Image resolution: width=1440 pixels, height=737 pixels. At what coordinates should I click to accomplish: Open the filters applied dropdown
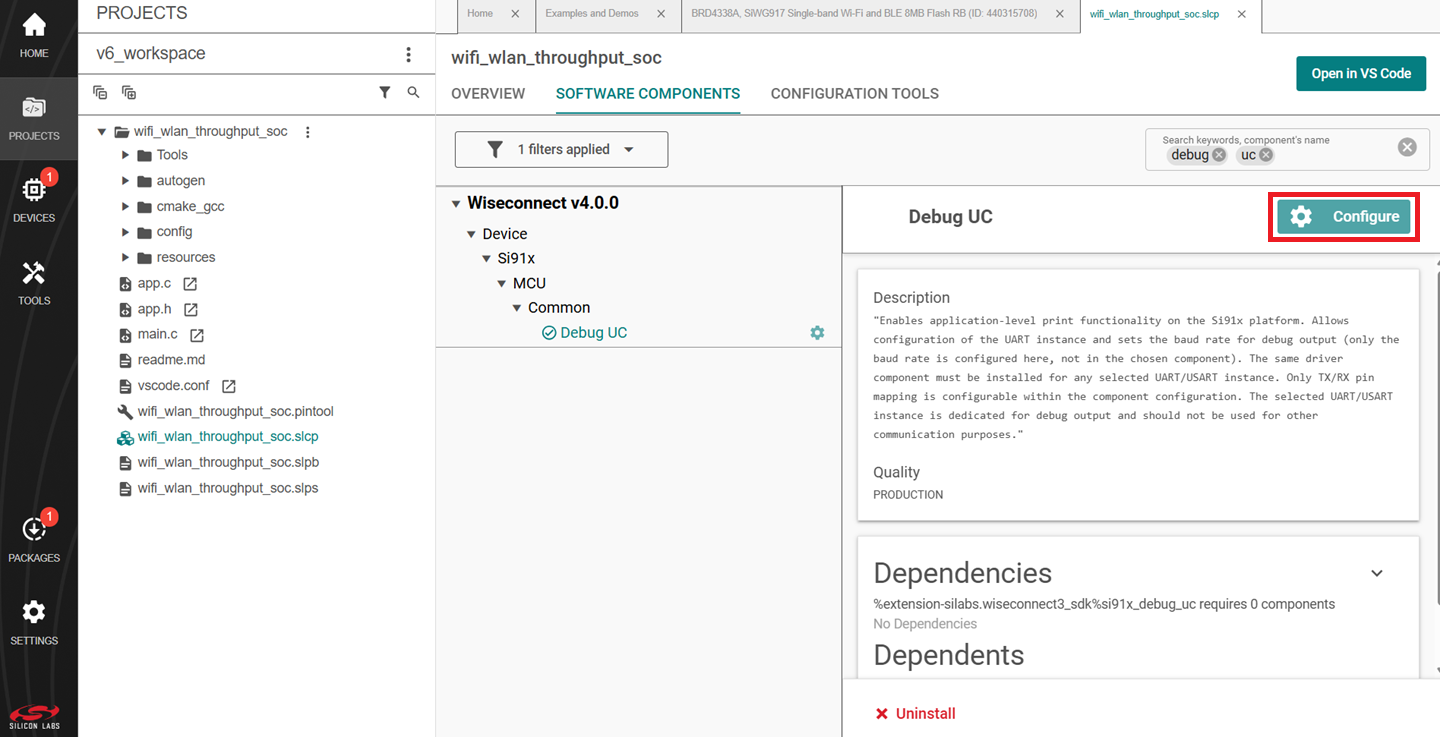pos(561,150)
